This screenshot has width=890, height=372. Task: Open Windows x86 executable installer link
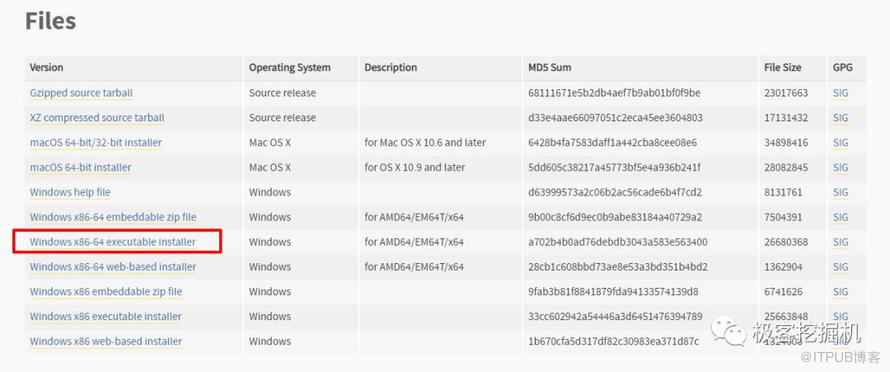click(x=106, y=316)
